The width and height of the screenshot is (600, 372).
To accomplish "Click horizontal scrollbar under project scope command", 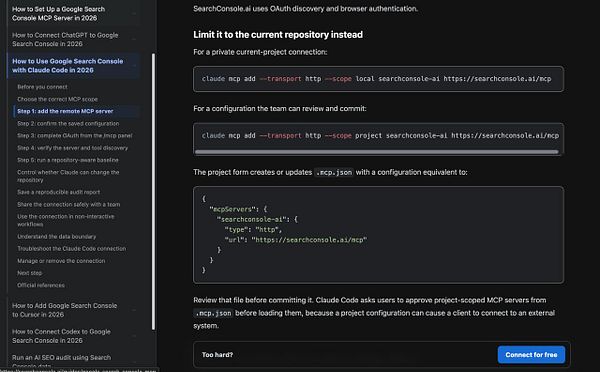I will (x=377, y=152).
